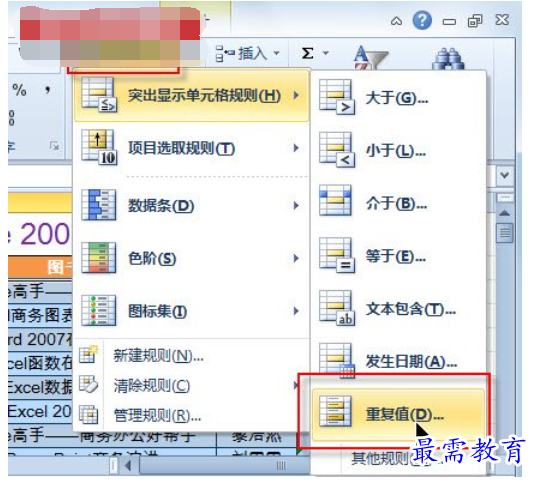Click the Icon Sets icon
Screen dimensions: 534x482
(99, 310)
